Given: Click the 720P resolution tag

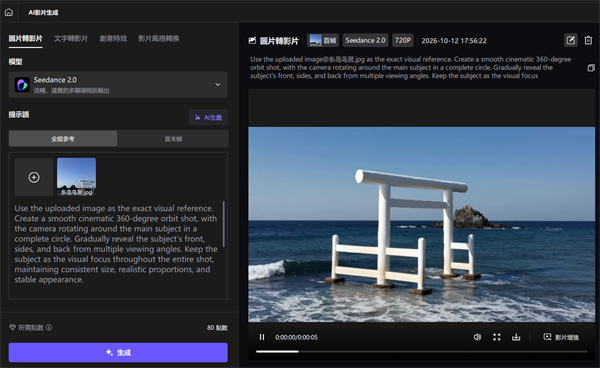Looking at the screenshot, I should point(403,41).
